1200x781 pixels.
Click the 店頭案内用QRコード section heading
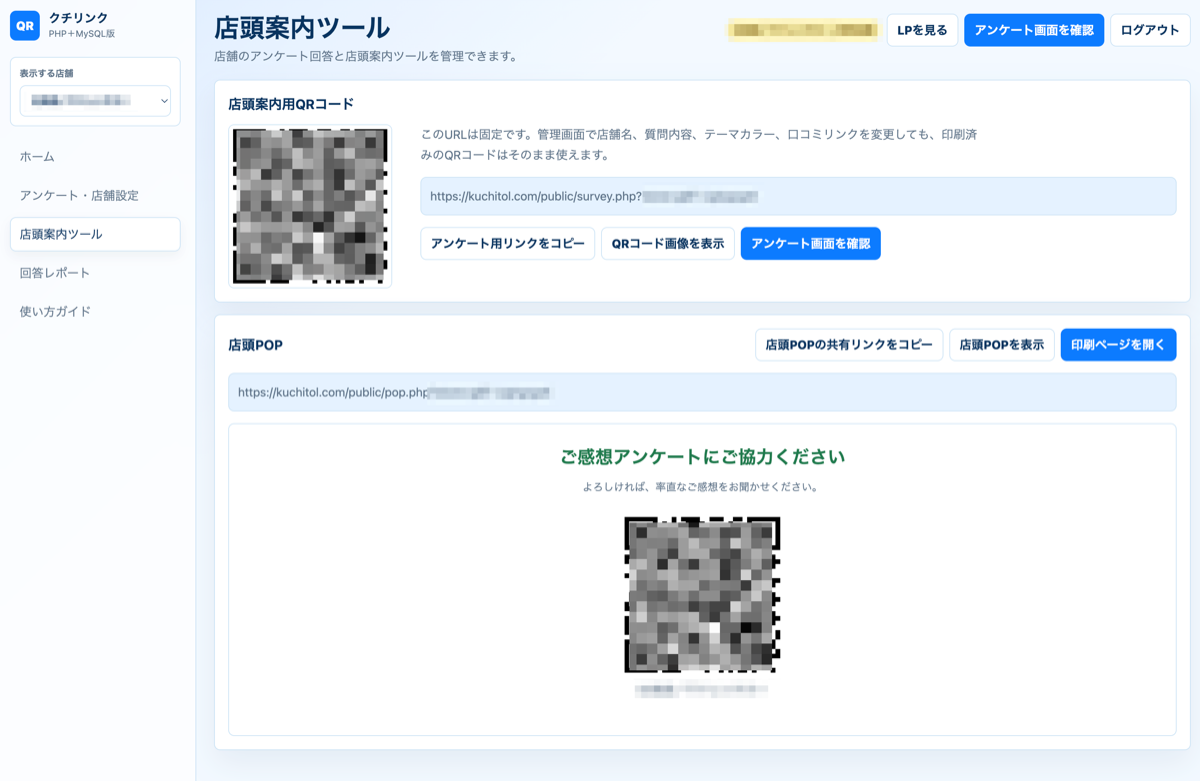tap(291, 104)
